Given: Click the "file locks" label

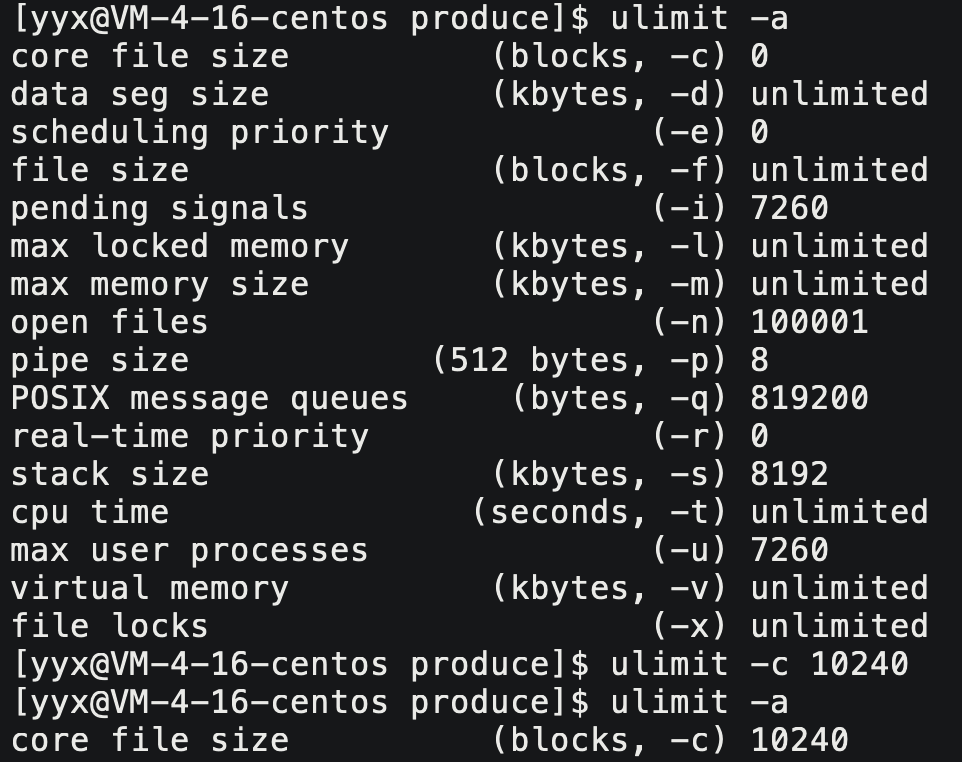Looking at the screenshot, I should 110,626.
